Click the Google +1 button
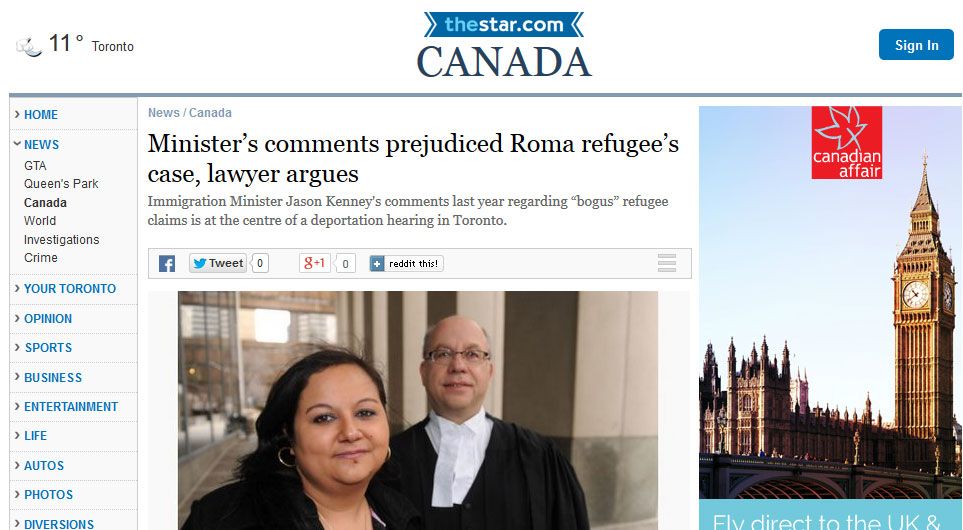This screenshot has height=530, width=963. [x=314, y=263]
